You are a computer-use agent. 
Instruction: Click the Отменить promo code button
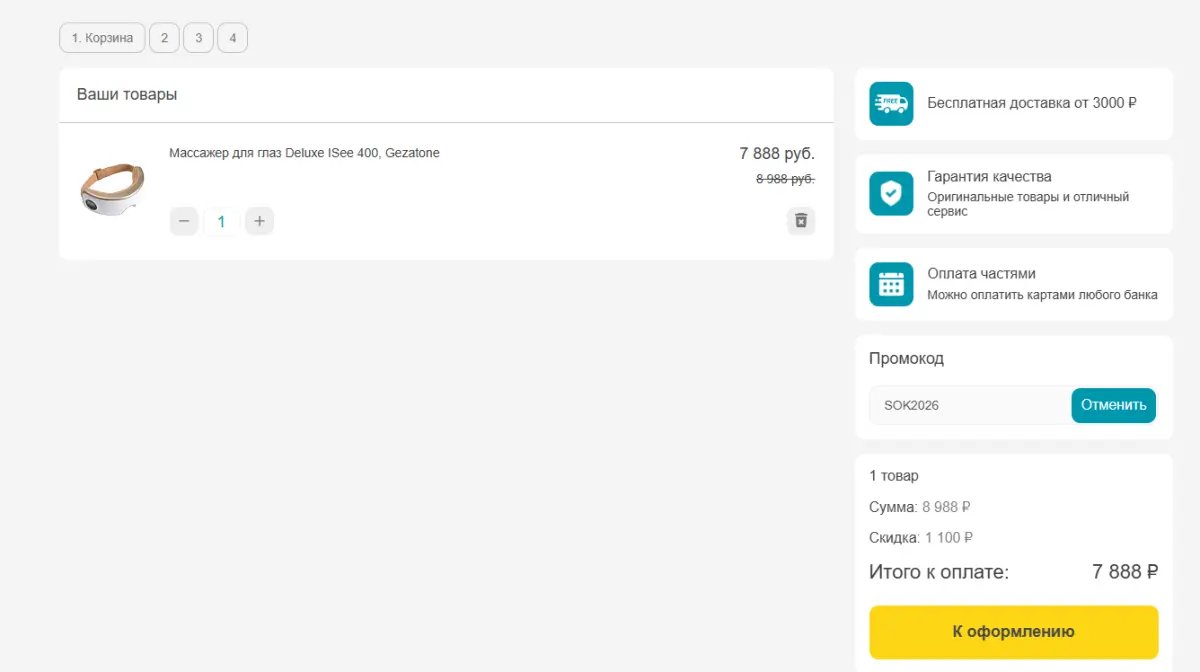click(x=1113, y=405)
